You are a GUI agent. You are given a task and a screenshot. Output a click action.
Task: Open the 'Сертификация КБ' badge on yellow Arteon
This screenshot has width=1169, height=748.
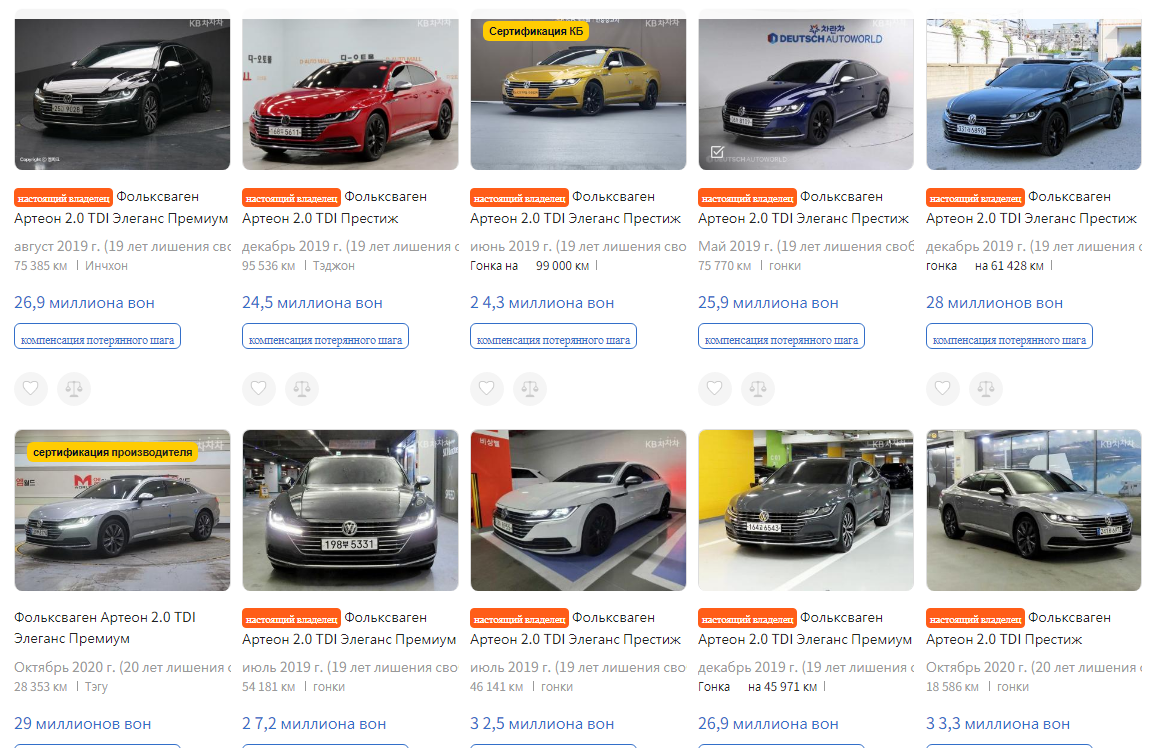(536, 31)
